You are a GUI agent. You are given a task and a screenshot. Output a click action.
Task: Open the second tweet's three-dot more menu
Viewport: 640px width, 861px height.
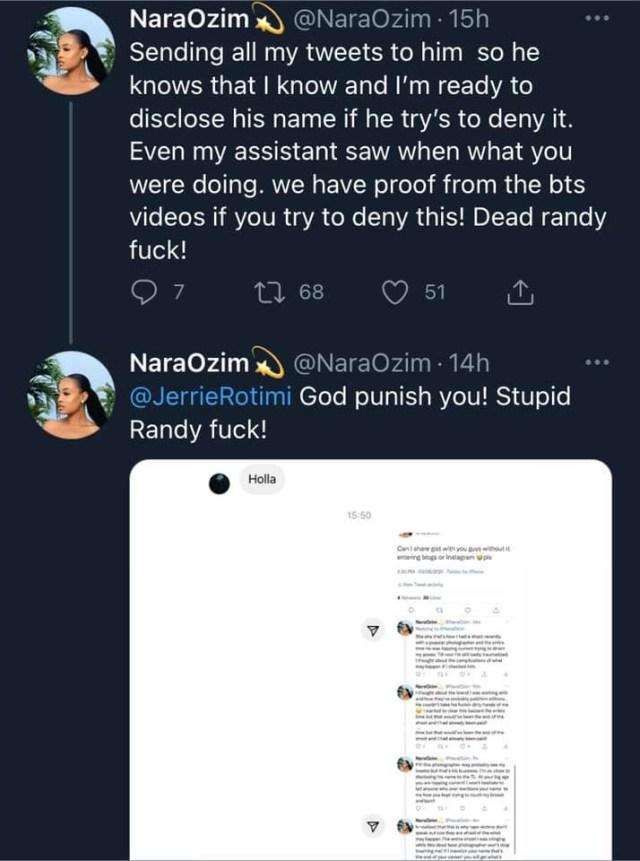pos(596,361)
